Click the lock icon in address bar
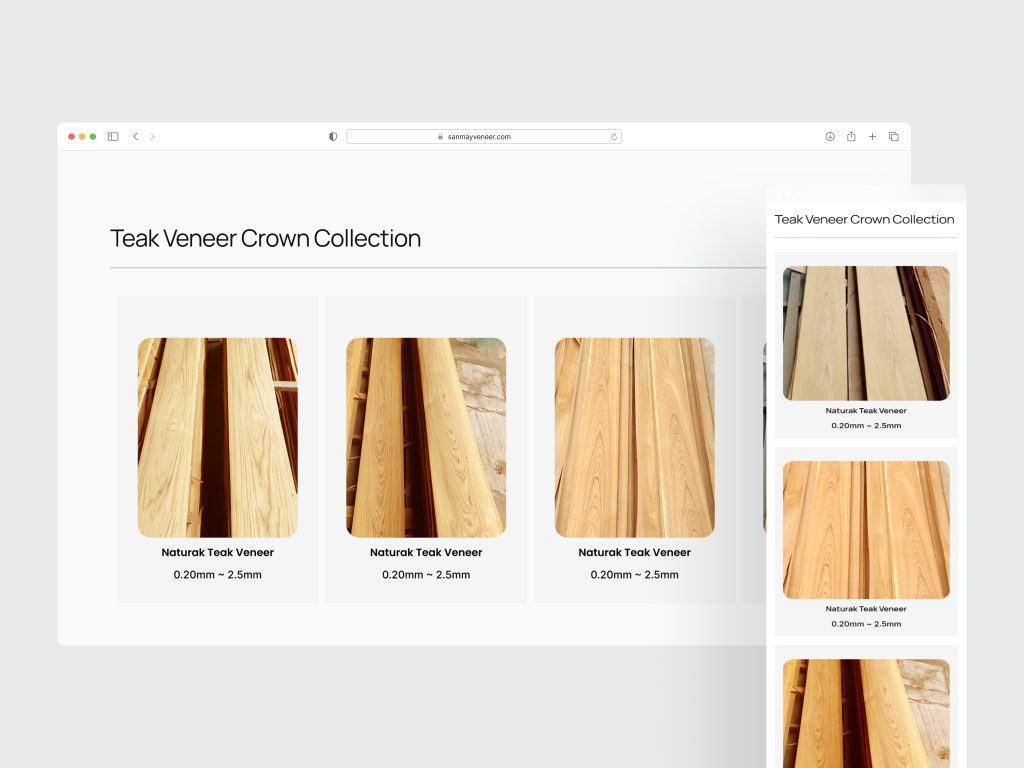1024x768 pixels. [440, 137]
